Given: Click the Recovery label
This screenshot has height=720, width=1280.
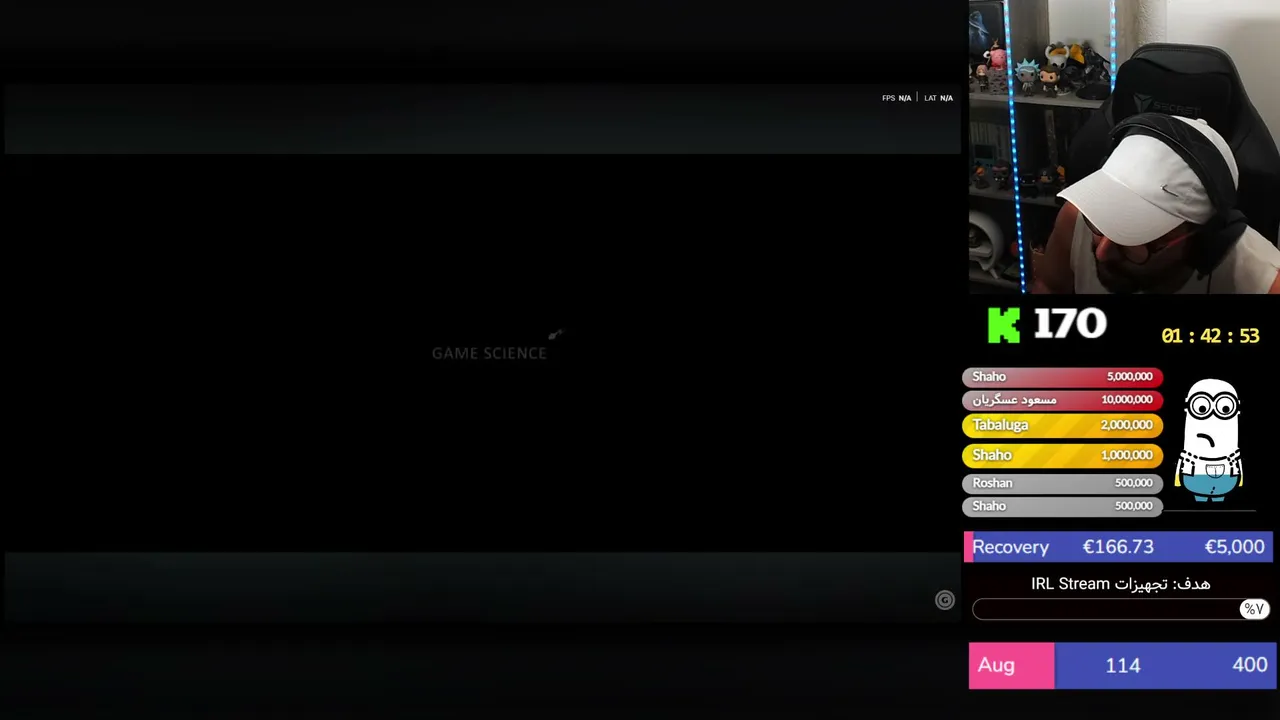Looking at the screenshot, I should tap(1010, 547).
